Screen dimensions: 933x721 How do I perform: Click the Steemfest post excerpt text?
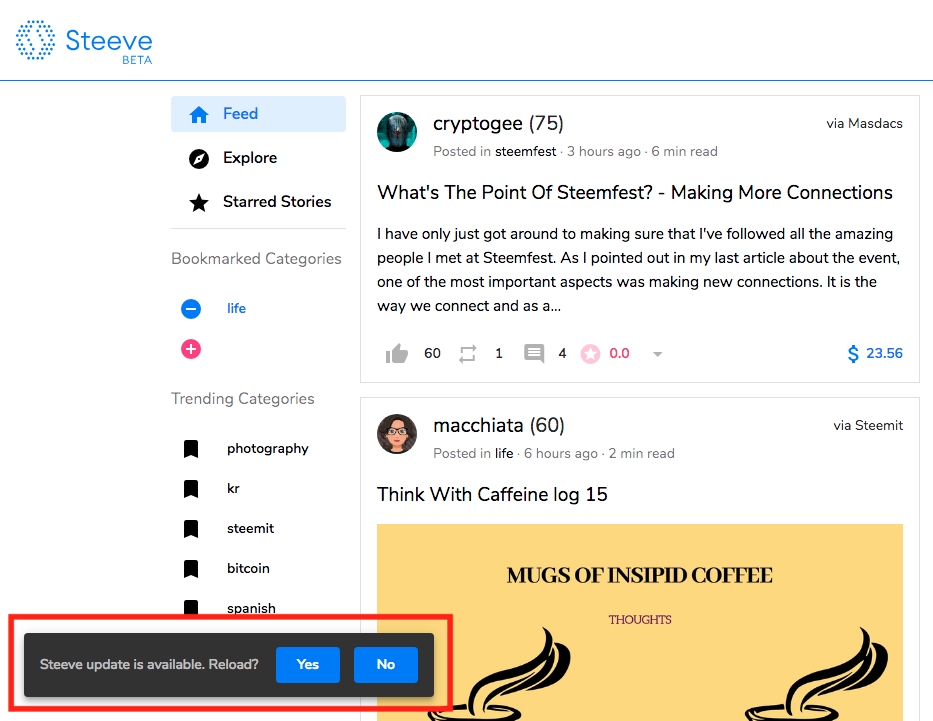(638, 269)
